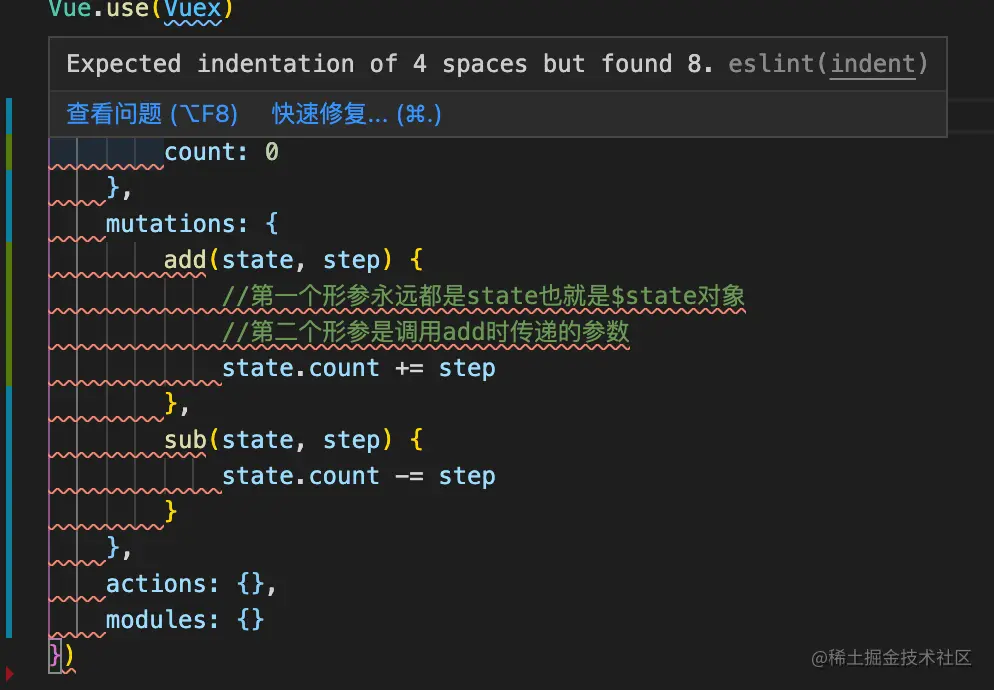Click the state.count += step statement

[x=358, y=368]
